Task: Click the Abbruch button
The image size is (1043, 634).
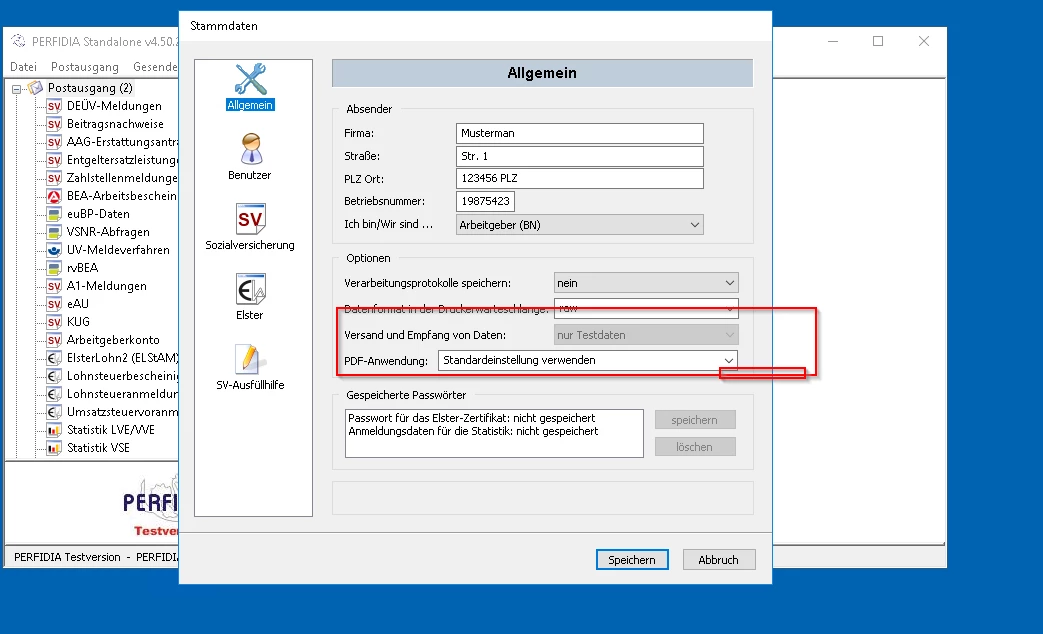Action: coord(718,559)
